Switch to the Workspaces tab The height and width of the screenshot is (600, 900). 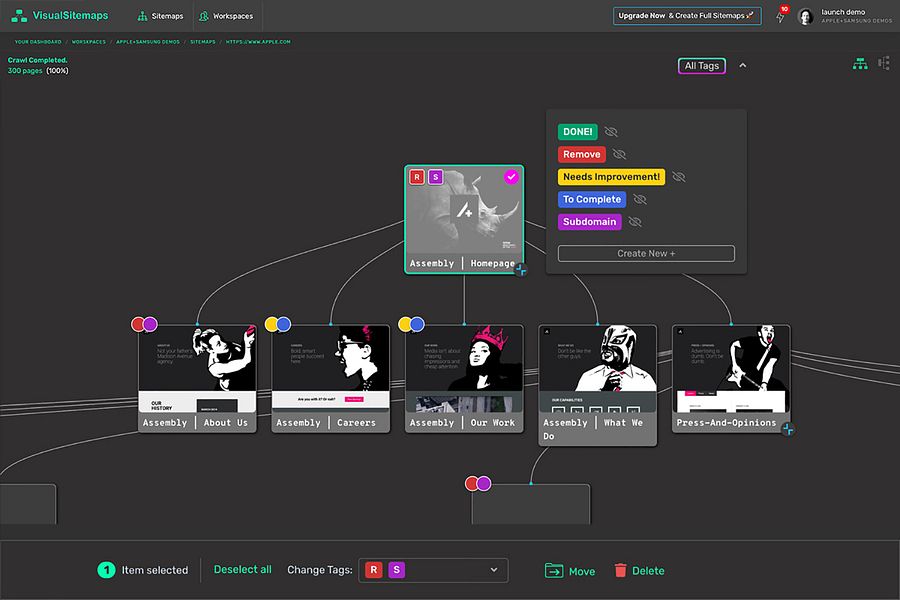pos(228,15)
